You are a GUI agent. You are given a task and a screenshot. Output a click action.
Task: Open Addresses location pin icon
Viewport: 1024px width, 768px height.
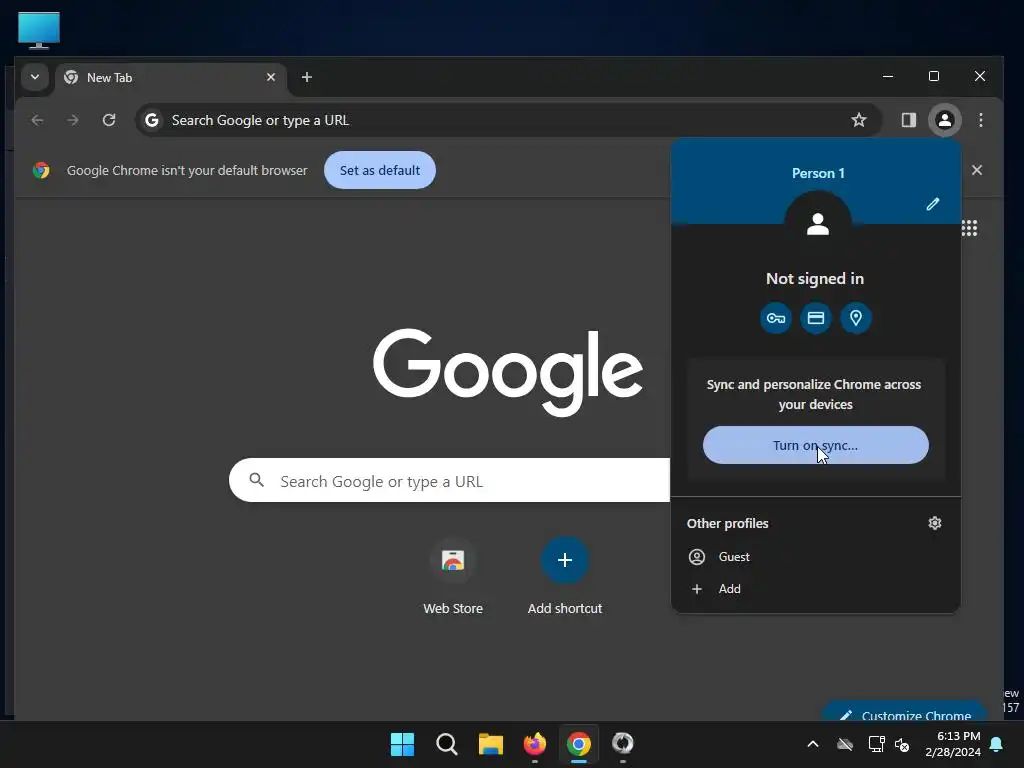coord(856,318)
